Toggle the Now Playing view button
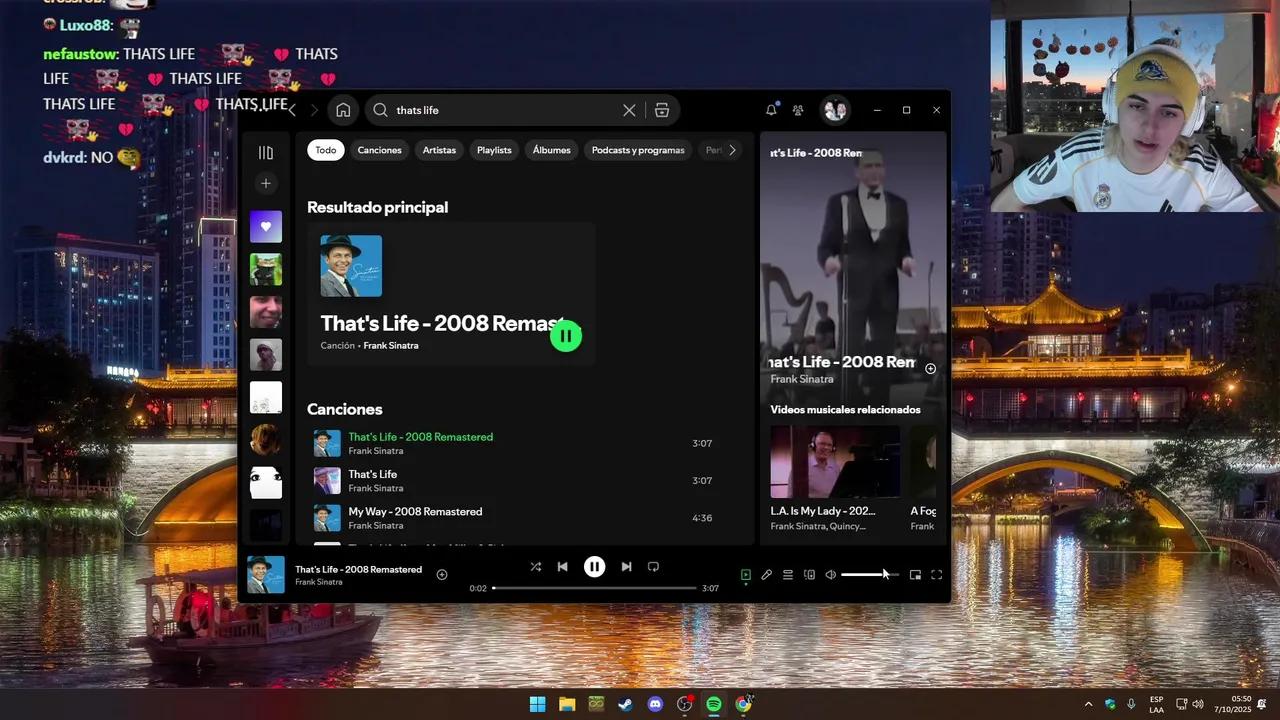Screen dimensions: 1280x720 point(745,575)
